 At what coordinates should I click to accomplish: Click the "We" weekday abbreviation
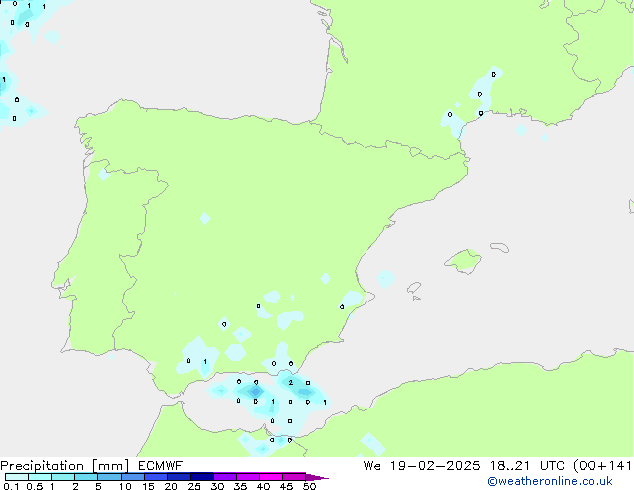[x=372, y=466]
